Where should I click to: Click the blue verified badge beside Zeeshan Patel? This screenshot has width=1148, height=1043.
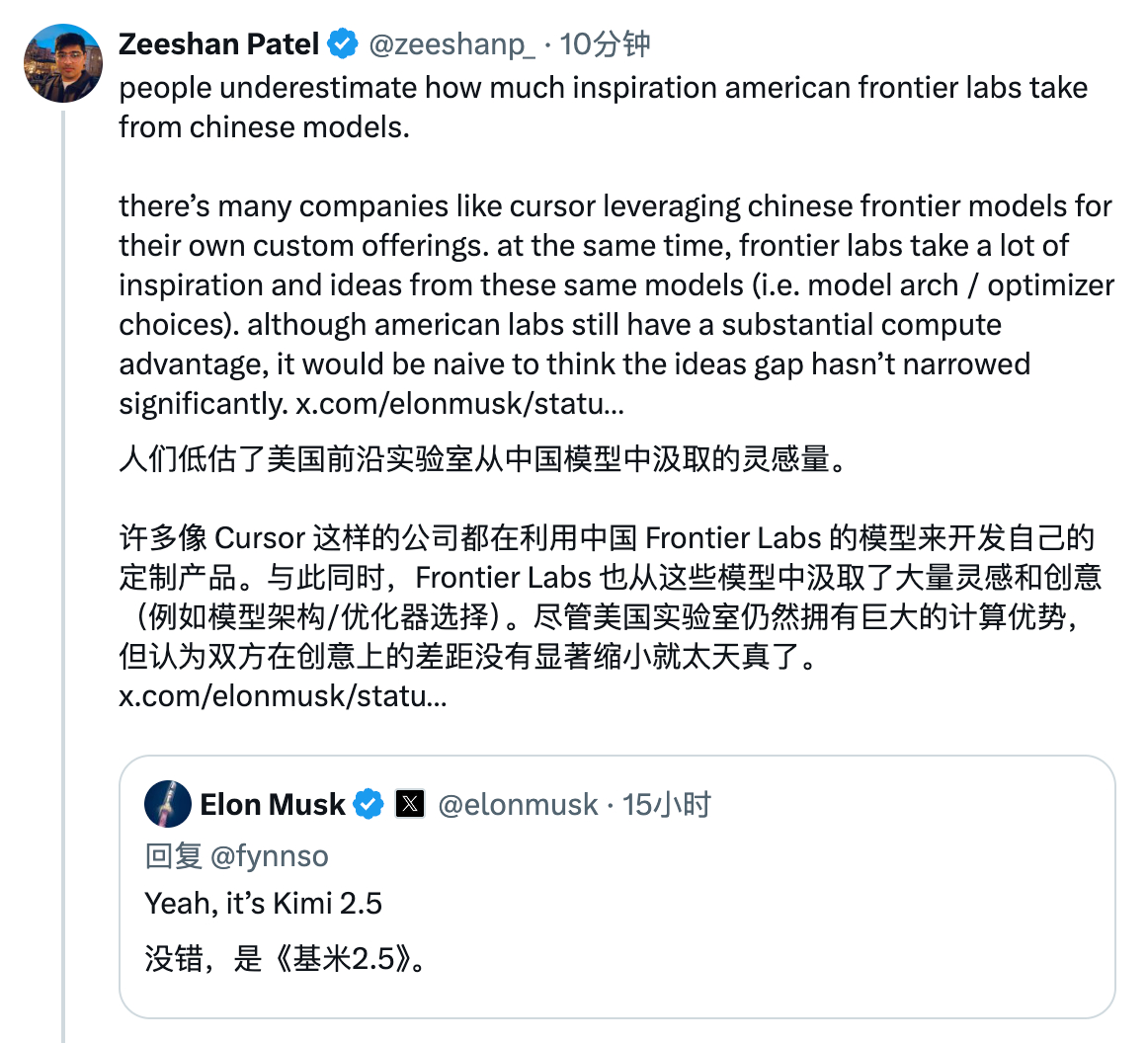coord(343,44)
